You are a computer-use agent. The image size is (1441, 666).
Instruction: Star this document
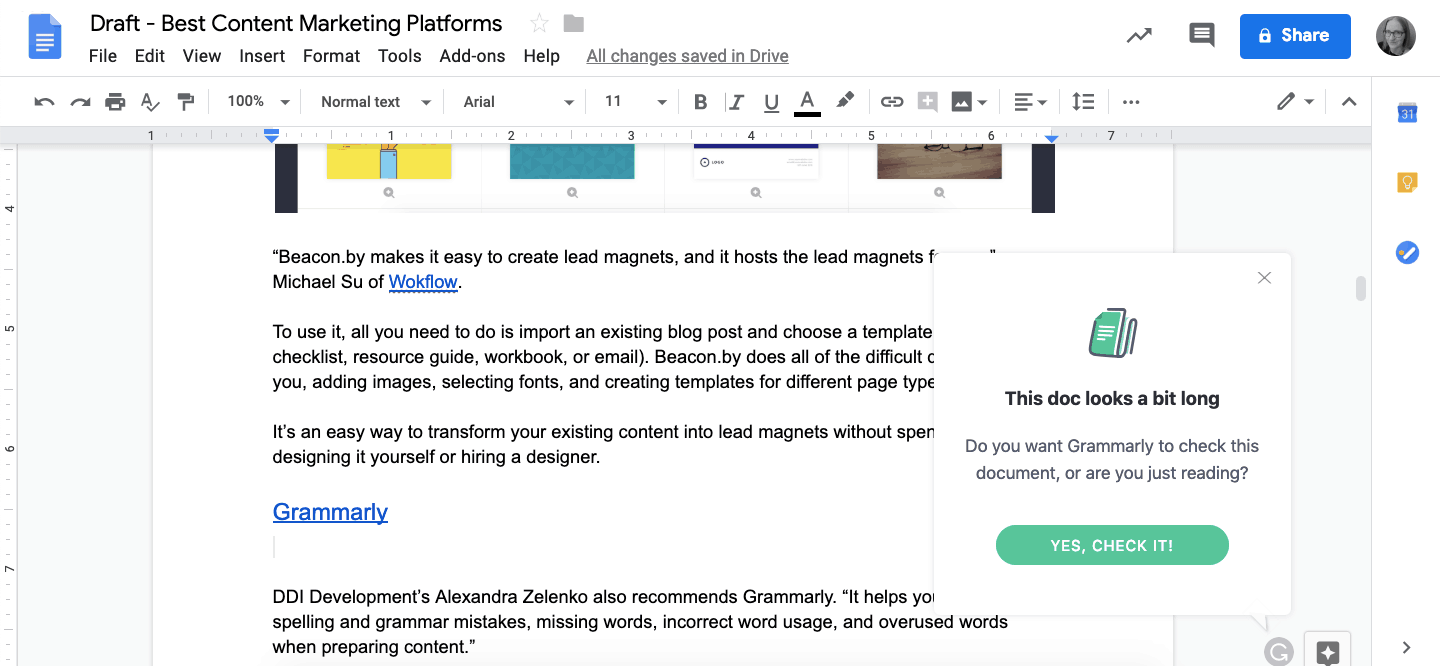(x=539, y=24)
